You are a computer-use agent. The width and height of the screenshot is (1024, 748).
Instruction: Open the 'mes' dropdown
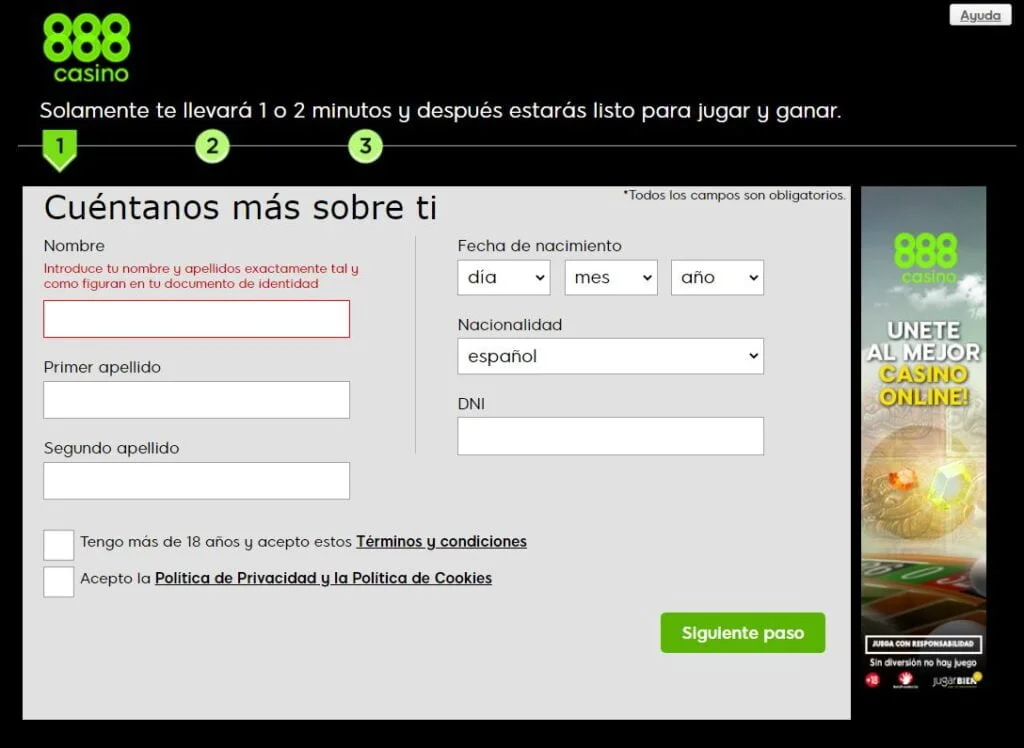610,277
